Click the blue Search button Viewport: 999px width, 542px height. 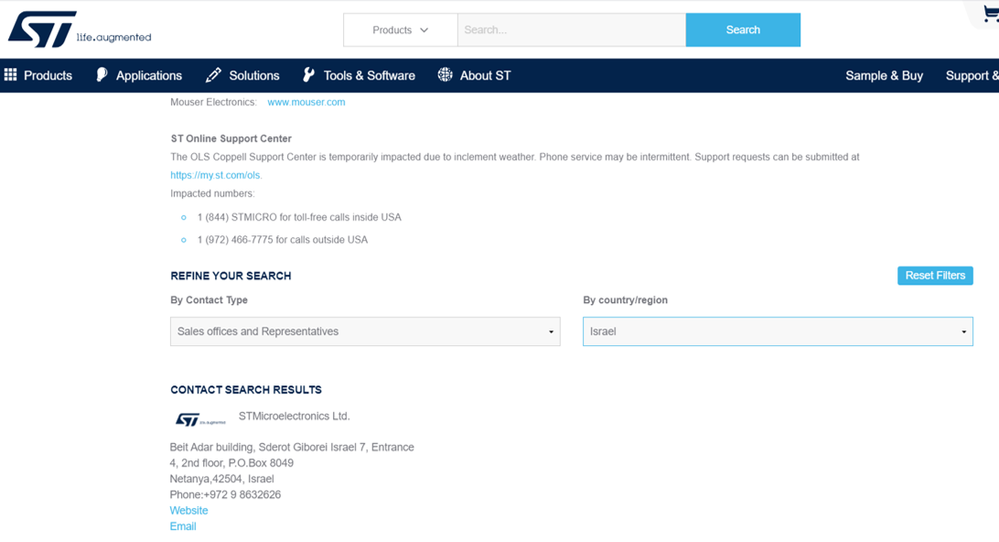pos(743,30)
